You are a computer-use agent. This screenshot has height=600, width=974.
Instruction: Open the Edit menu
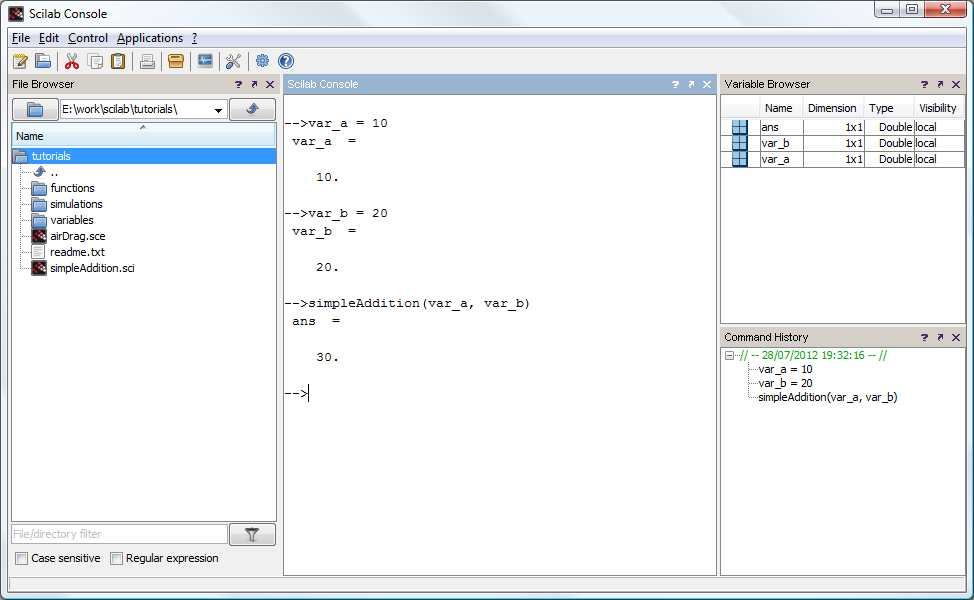(x=48, y=38)
